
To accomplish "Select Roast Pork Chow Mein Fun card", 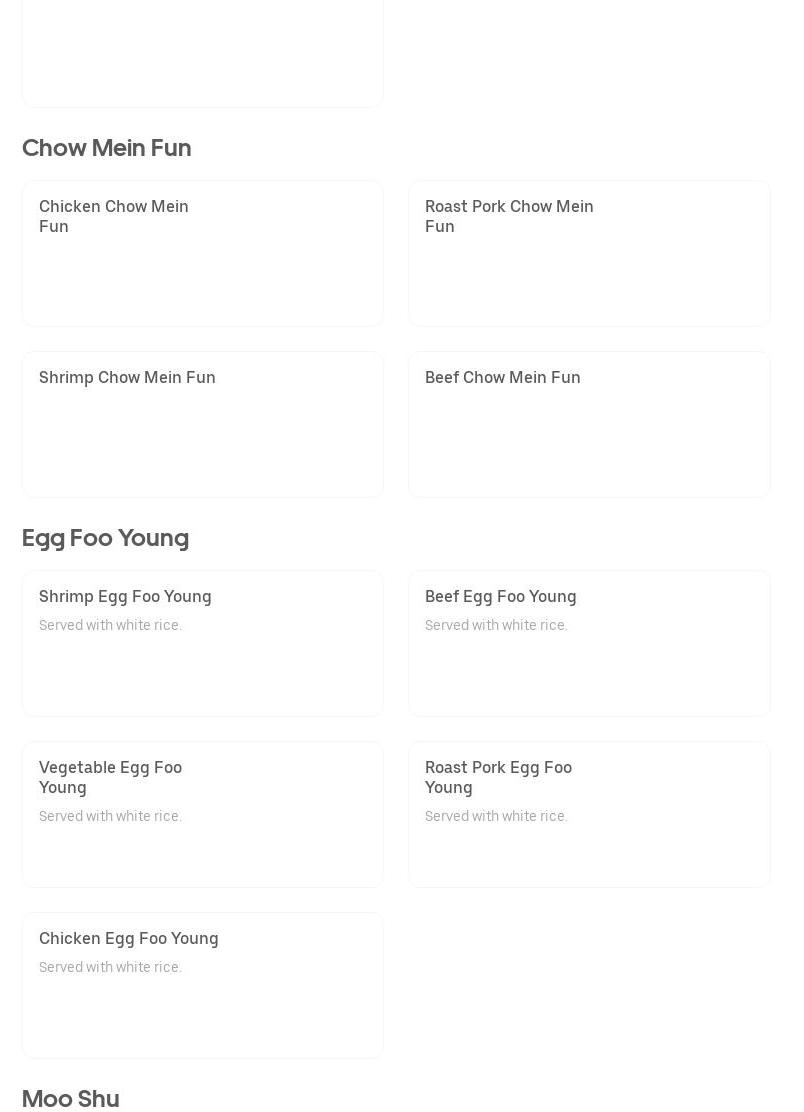I will (x=589, y=253).
